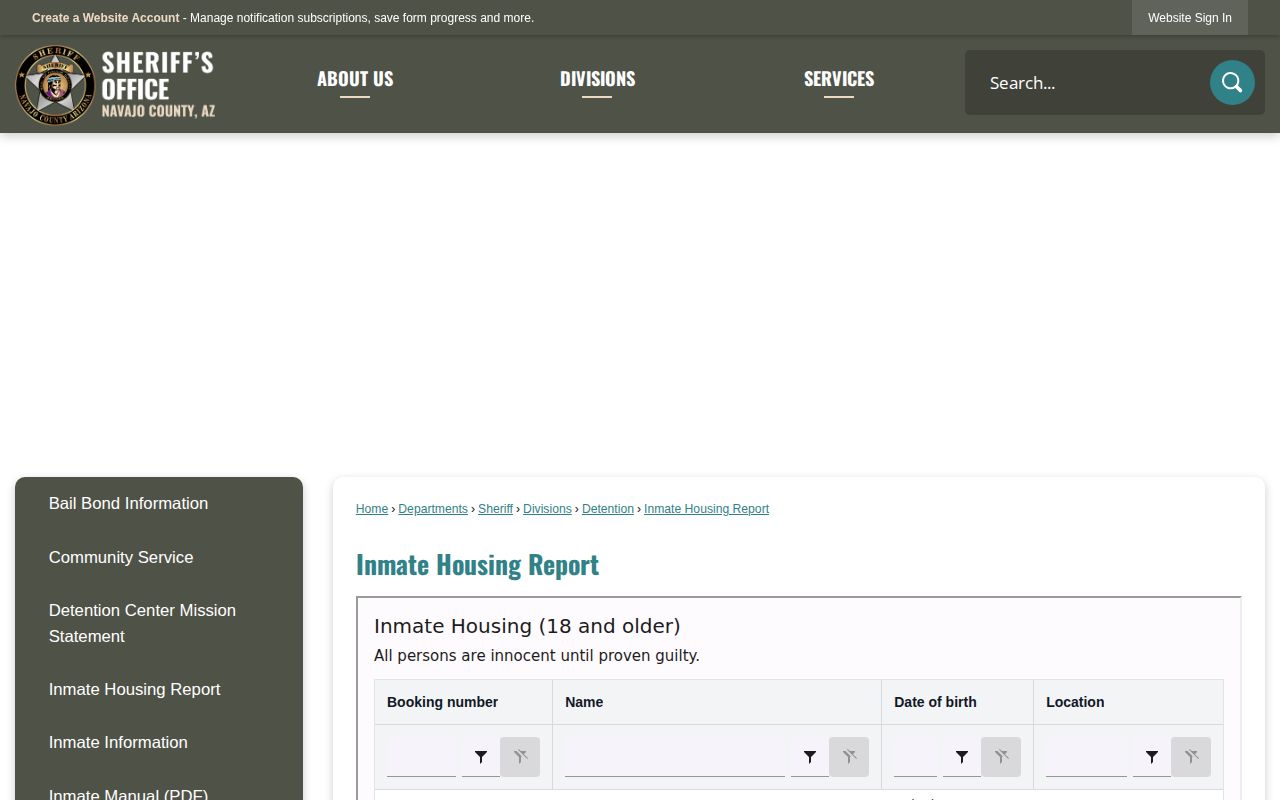Clear Name column filter
The width and height of the screenshot is (1280, 800).
point(849,757)
